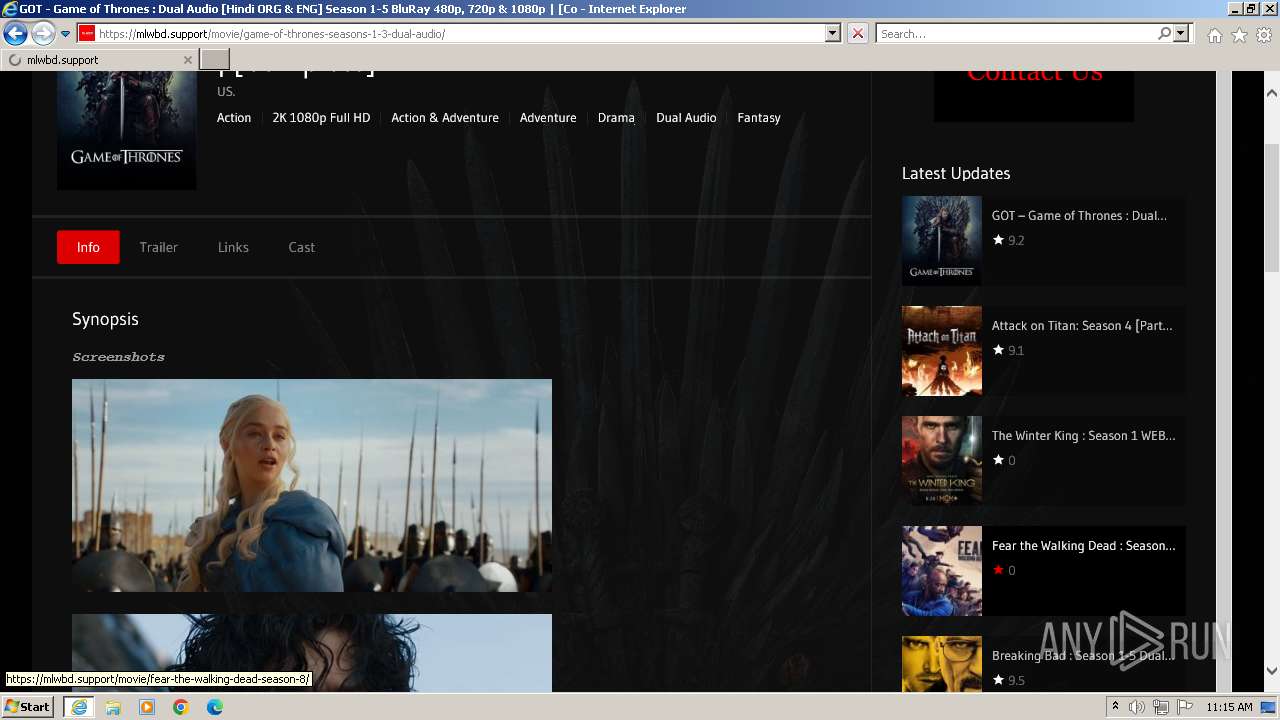Click the 11:15 AM system clock
Screen dimensions: 1280x720
(x=1229, y=707)
